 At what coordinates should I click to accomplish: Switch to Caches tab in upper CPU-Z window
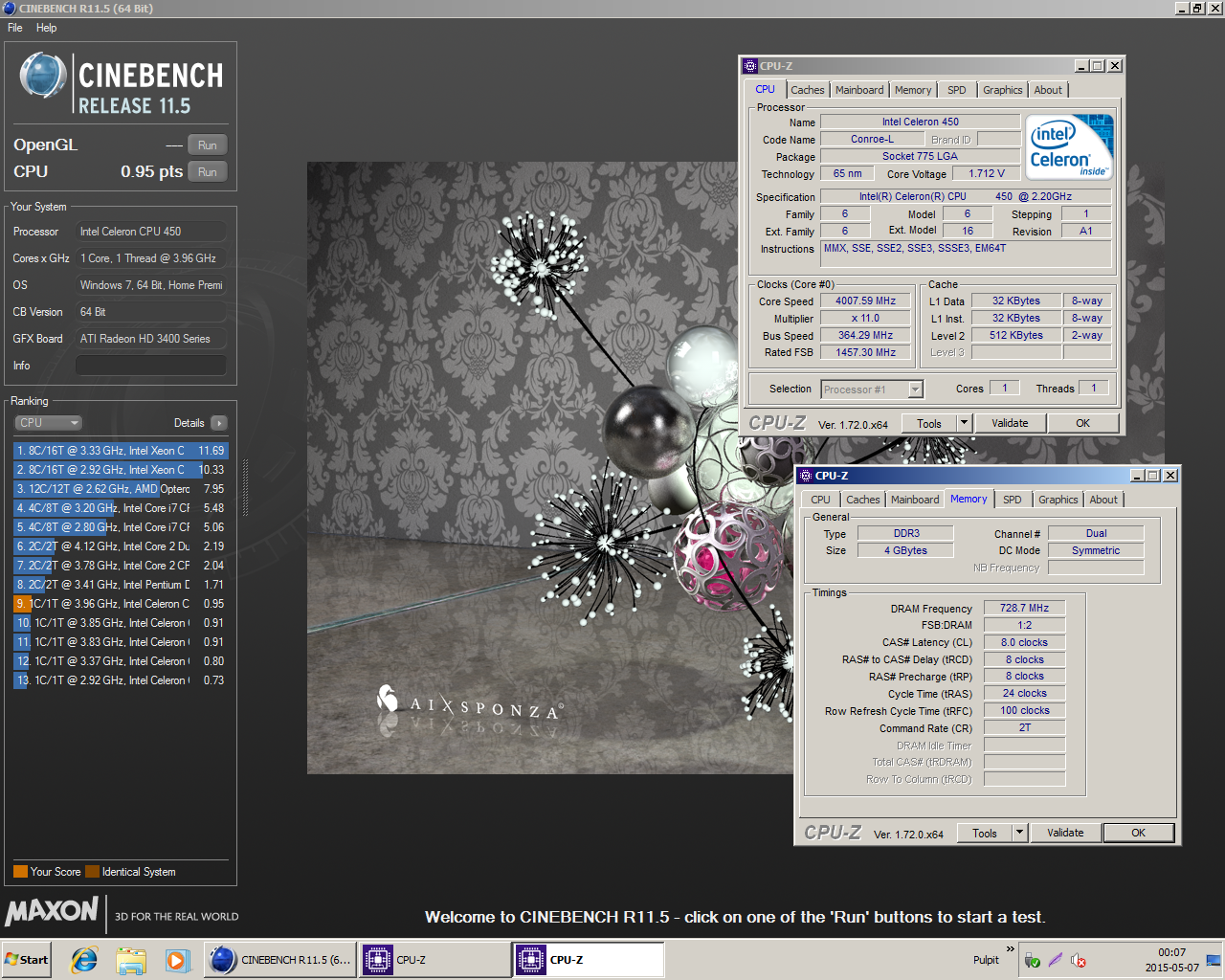point(808,90)
